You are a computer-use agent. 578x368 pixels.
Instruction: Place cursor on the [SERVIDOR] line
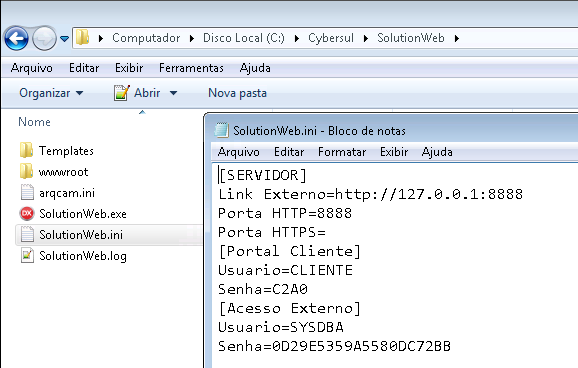coord(262,175)
